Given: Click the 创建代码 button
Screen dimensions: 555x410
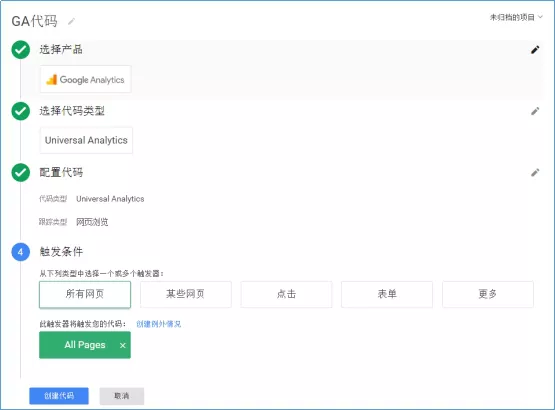Looking at the screenshot, I should (x=59, y=396).
